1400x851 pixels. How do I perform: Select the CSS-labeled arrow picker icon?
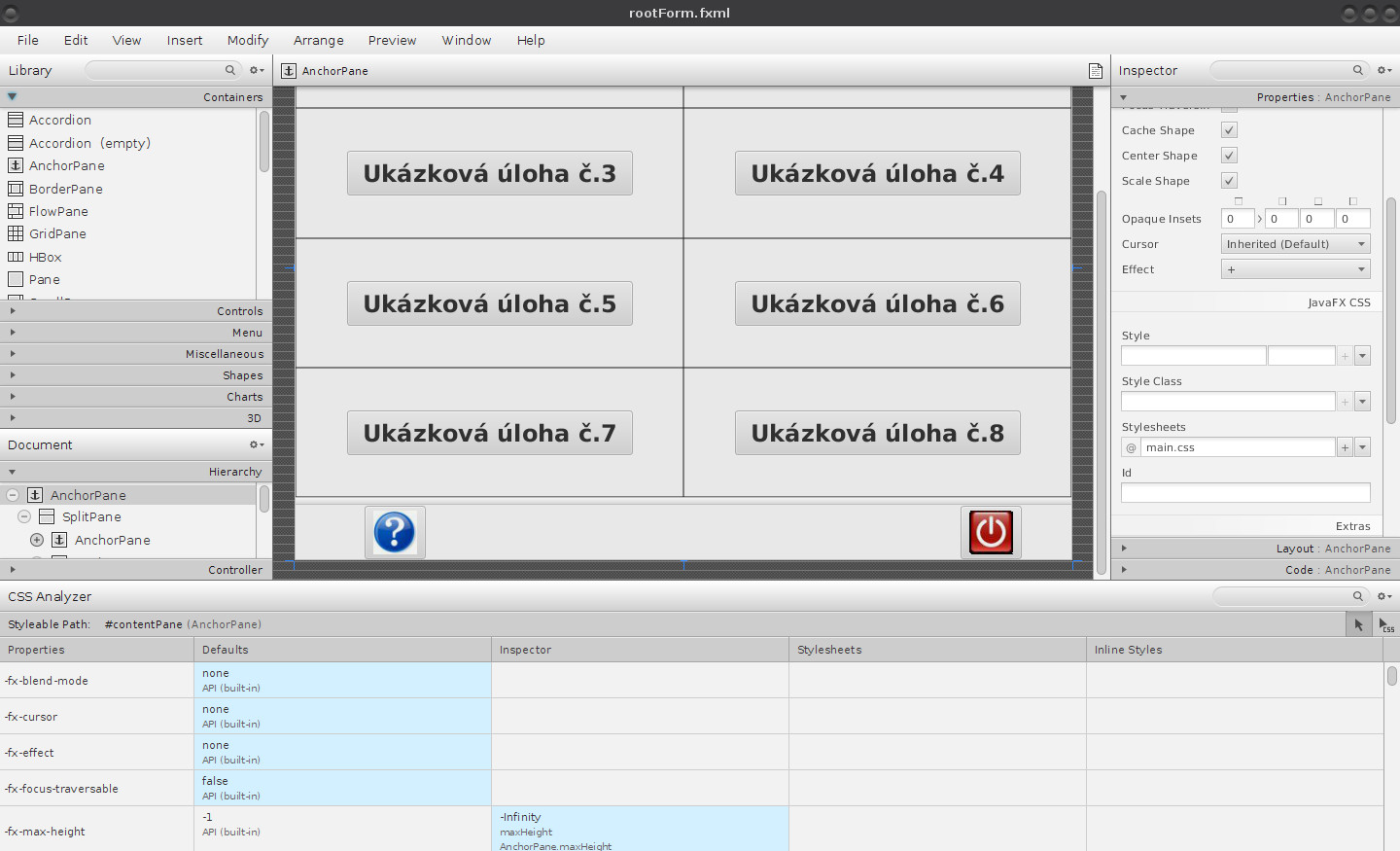point(1386,624)
